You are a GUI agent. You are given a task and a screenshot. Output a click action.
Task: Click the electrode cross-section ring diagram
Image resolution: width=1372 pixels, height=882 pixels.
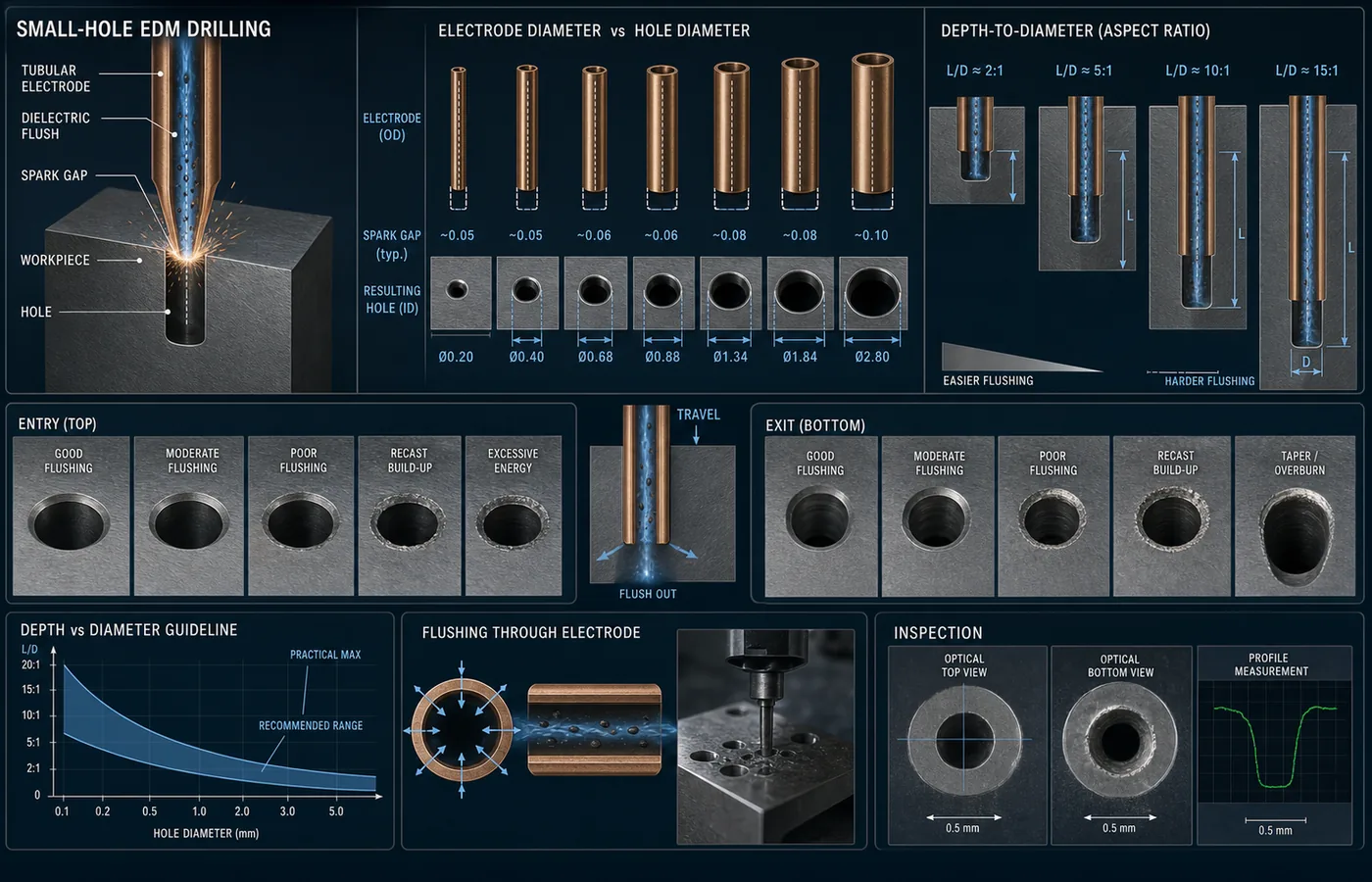(x=462, y=731)
